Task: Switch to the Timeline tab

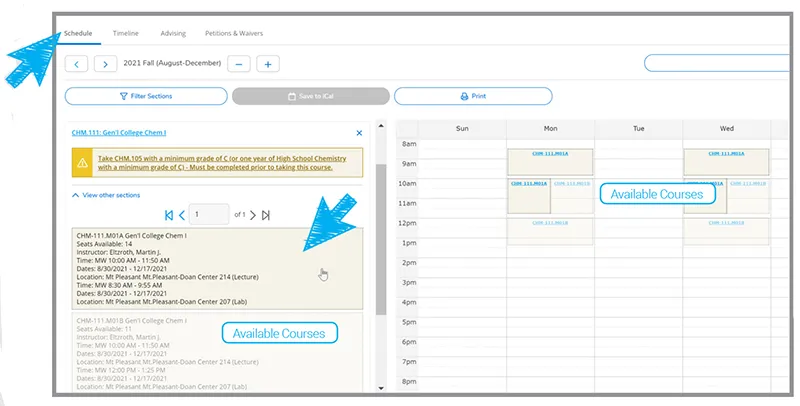Action: [x=126, y=33]
